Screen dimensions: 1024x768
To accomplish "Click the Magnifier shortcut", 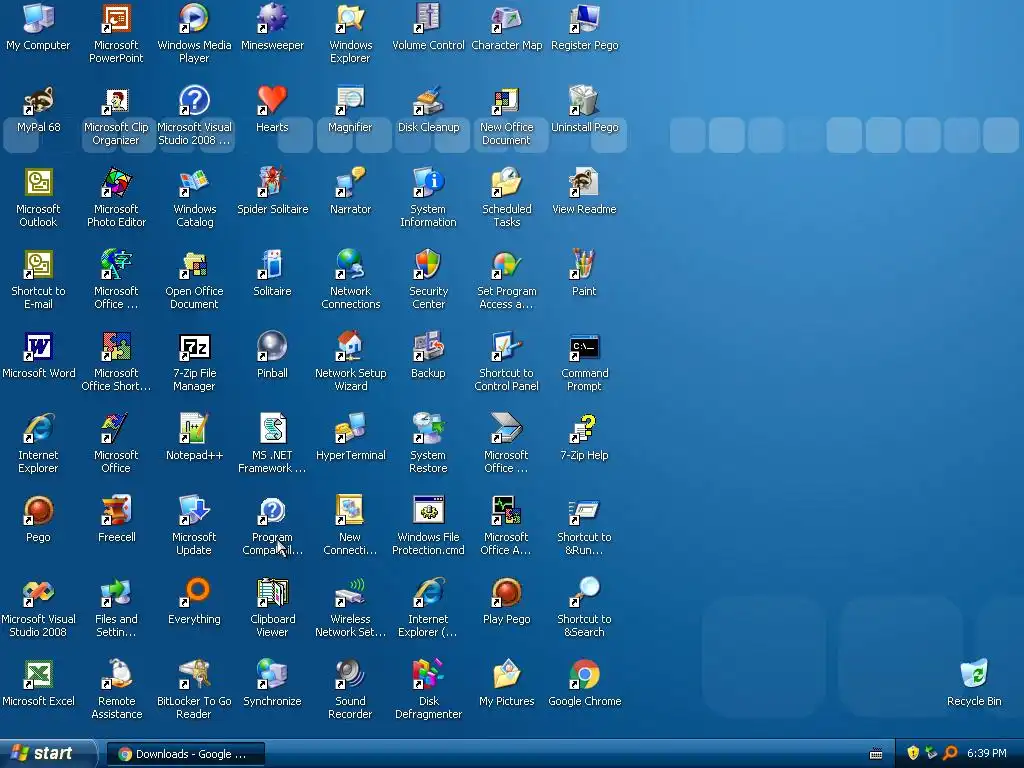I will click(351, 101).
